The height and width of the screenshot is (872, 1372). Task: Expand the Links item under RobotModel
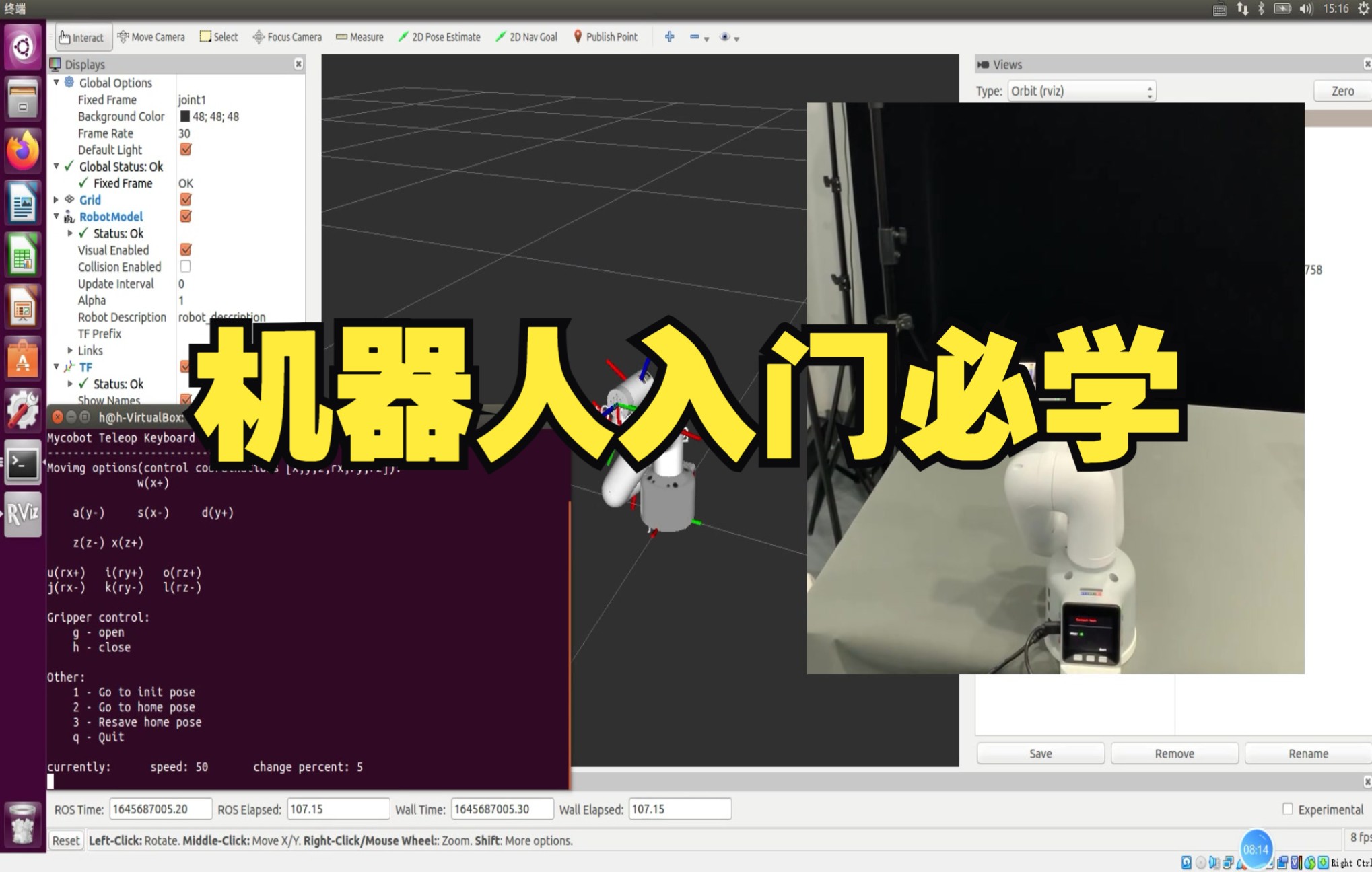tap(70, 350)
